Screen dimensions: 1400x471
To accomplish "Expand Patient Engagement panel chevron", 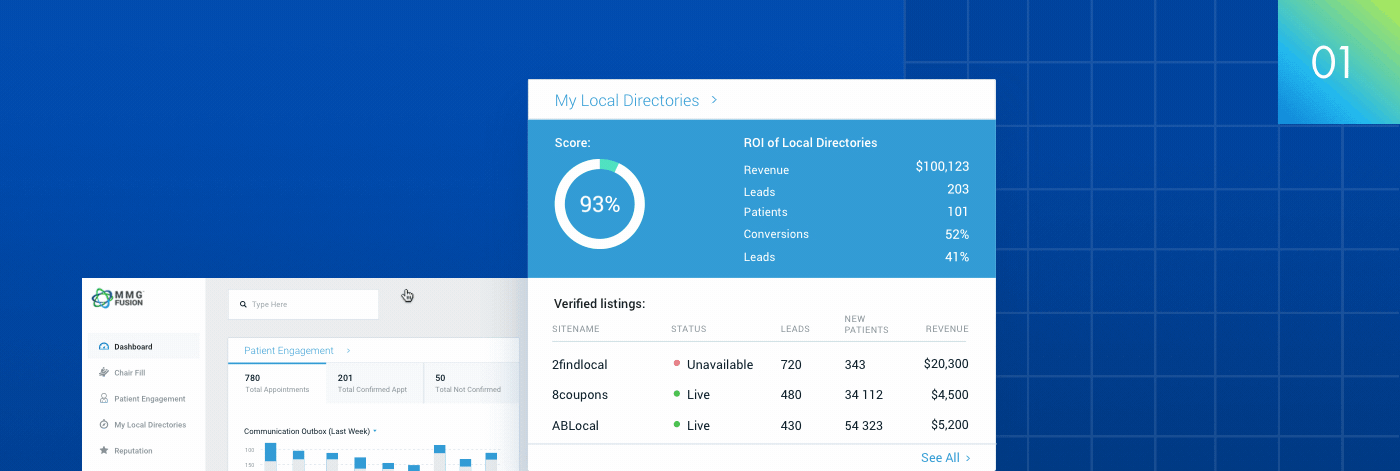I will [x=348, y=351].
